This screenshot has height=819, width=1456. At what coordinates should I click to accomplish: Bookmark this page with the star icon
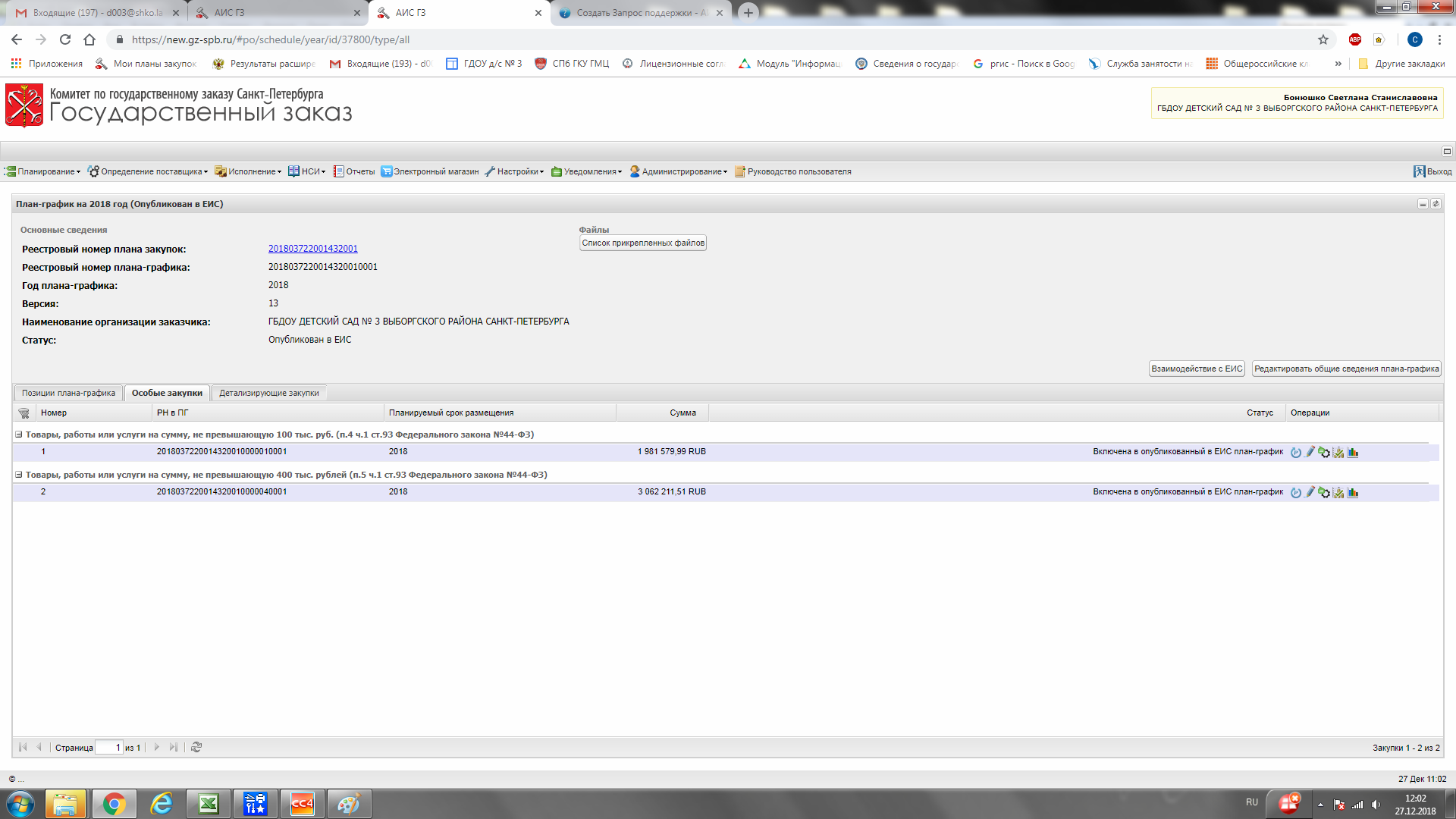point(1323,39)
